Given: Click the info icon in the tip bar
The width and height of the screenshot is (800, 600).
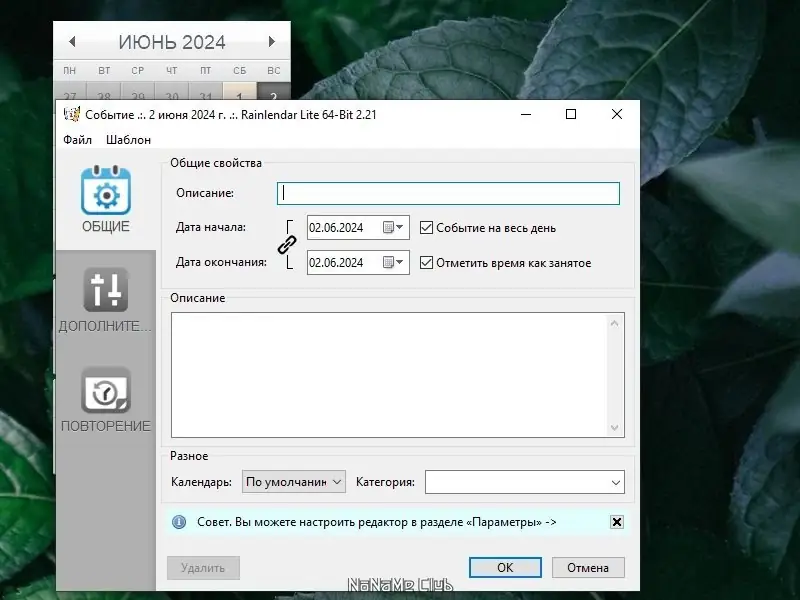Looking at the screenshot, I should (x=178, y=521).
